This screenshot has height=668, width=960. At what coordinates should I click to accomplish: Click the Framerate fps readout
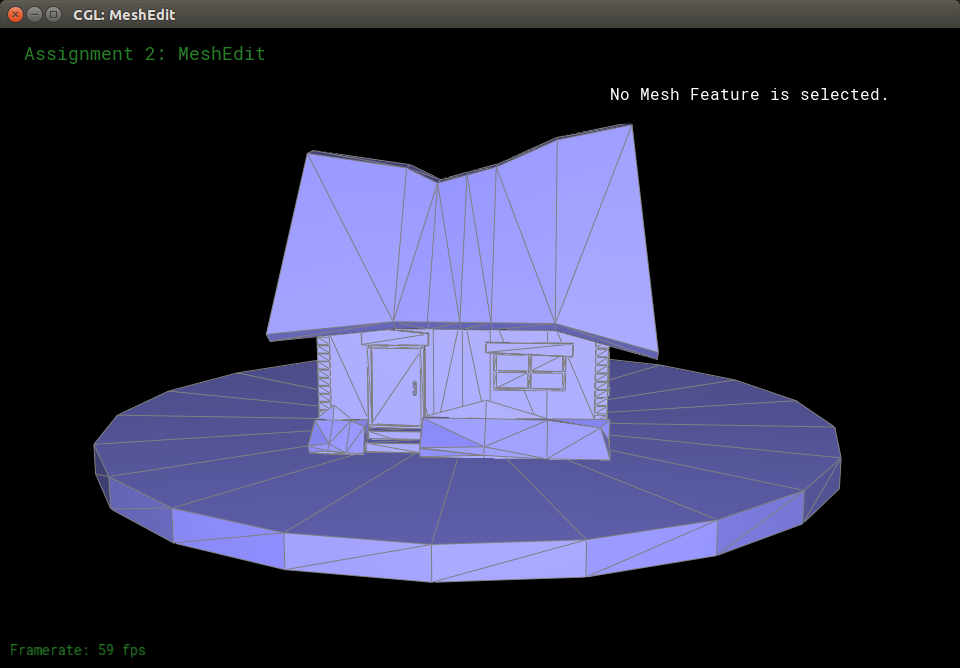click(78, 650)
